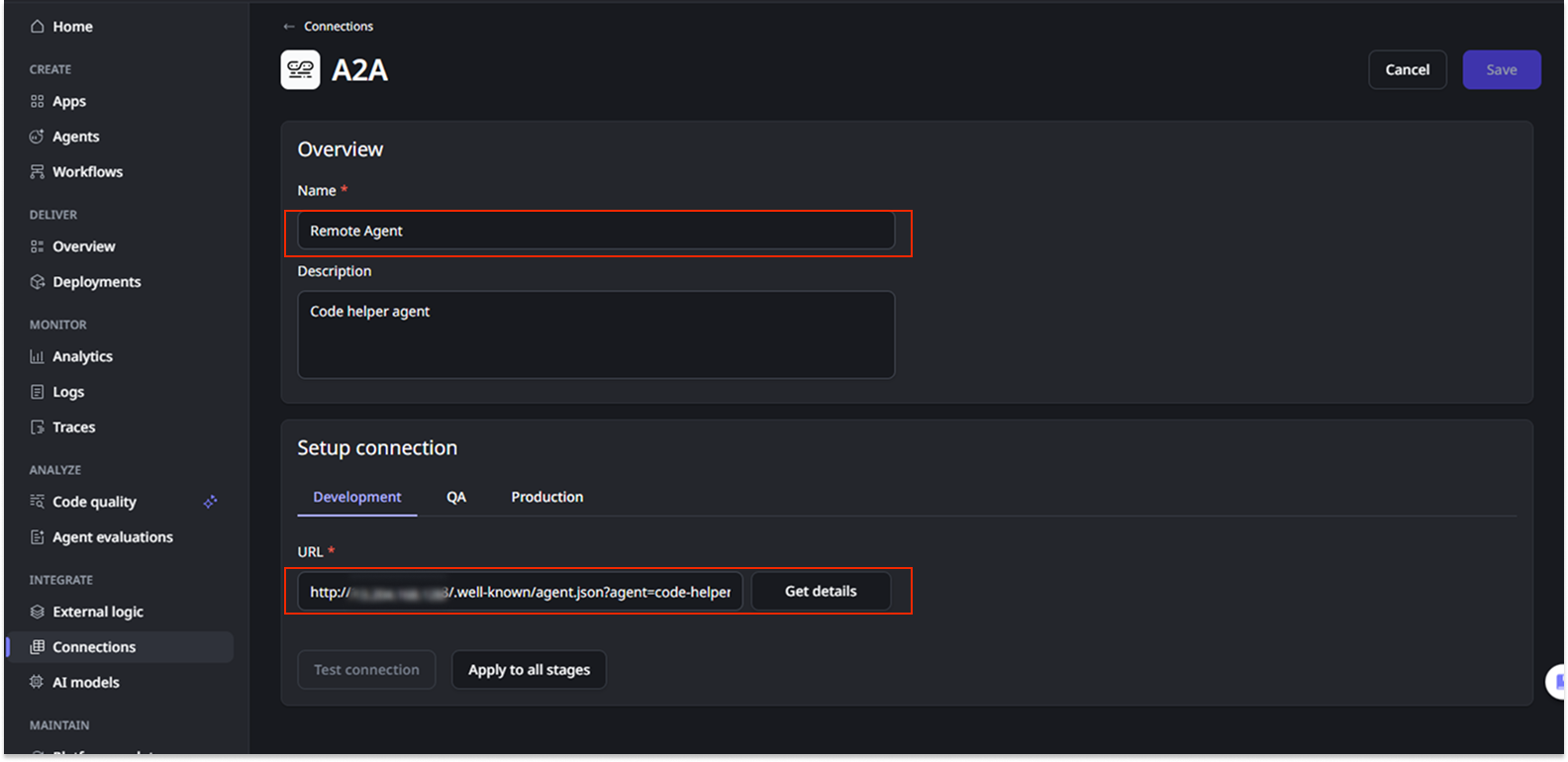Open Traces in the sidebar

[x=74, y=428]
